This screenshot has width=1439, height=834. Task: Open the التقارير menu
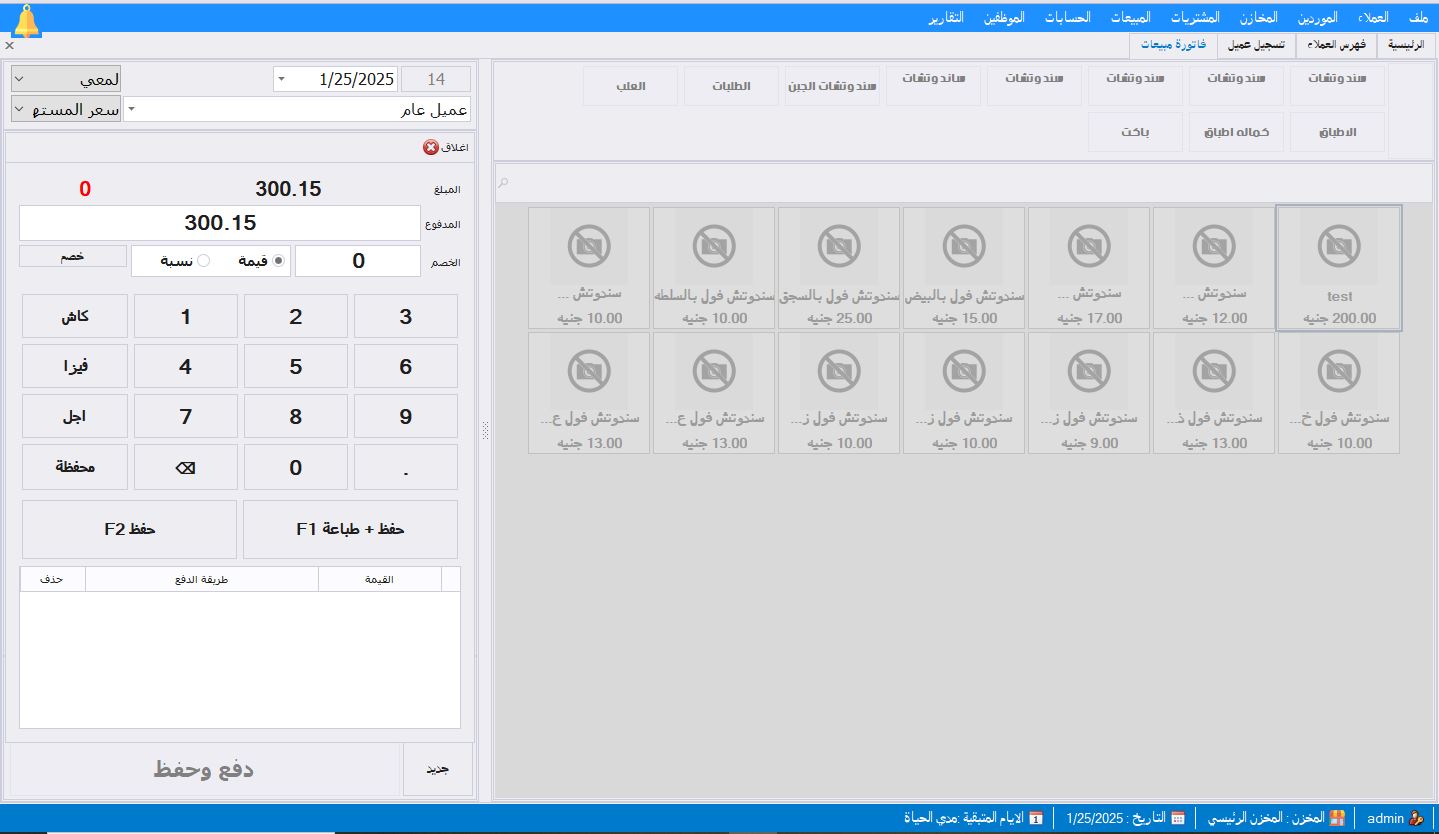click(x=946, y=18)
